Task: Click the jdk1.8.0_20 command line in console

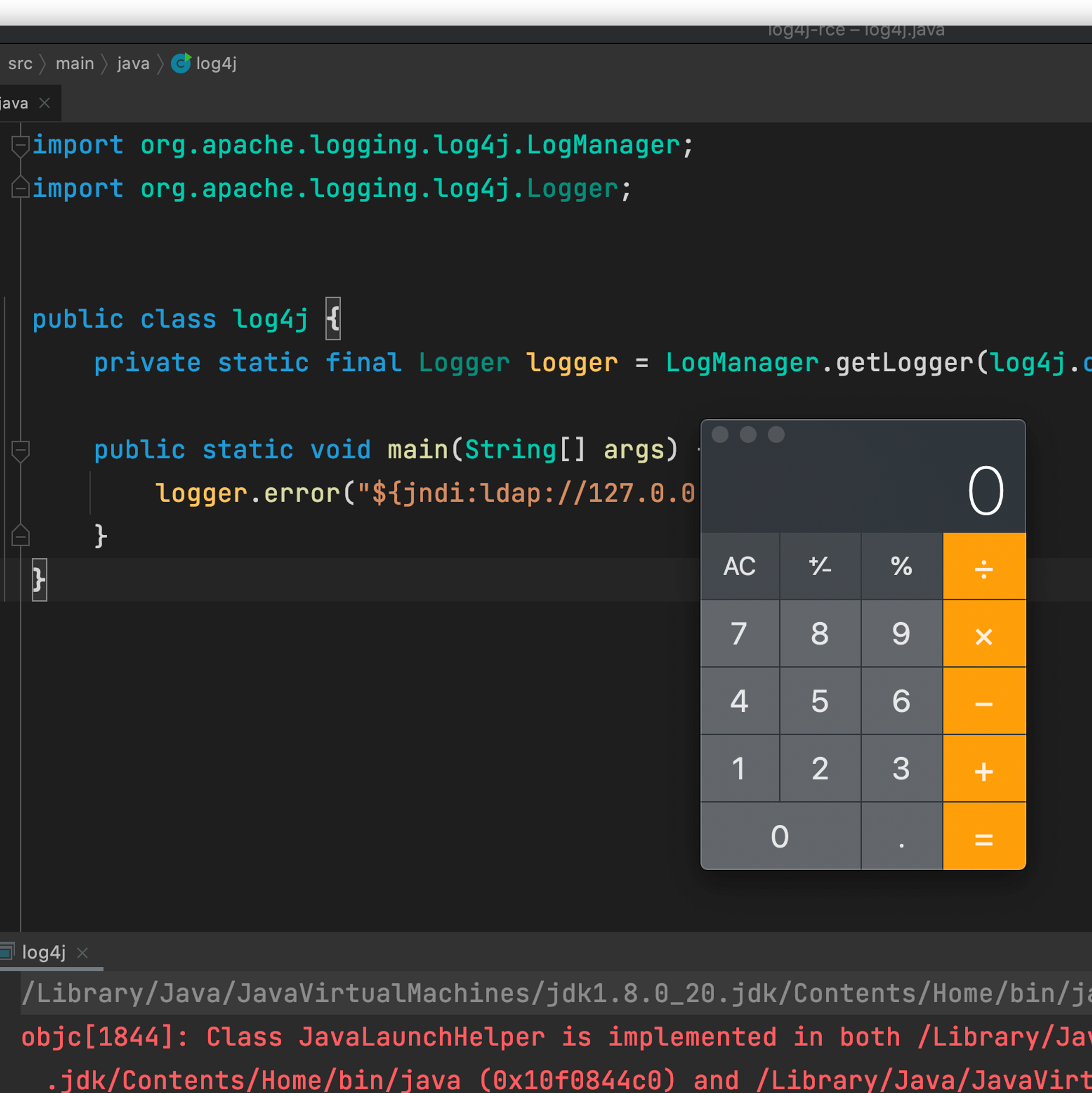Action: pyautogui.click(x=556, y=994)
